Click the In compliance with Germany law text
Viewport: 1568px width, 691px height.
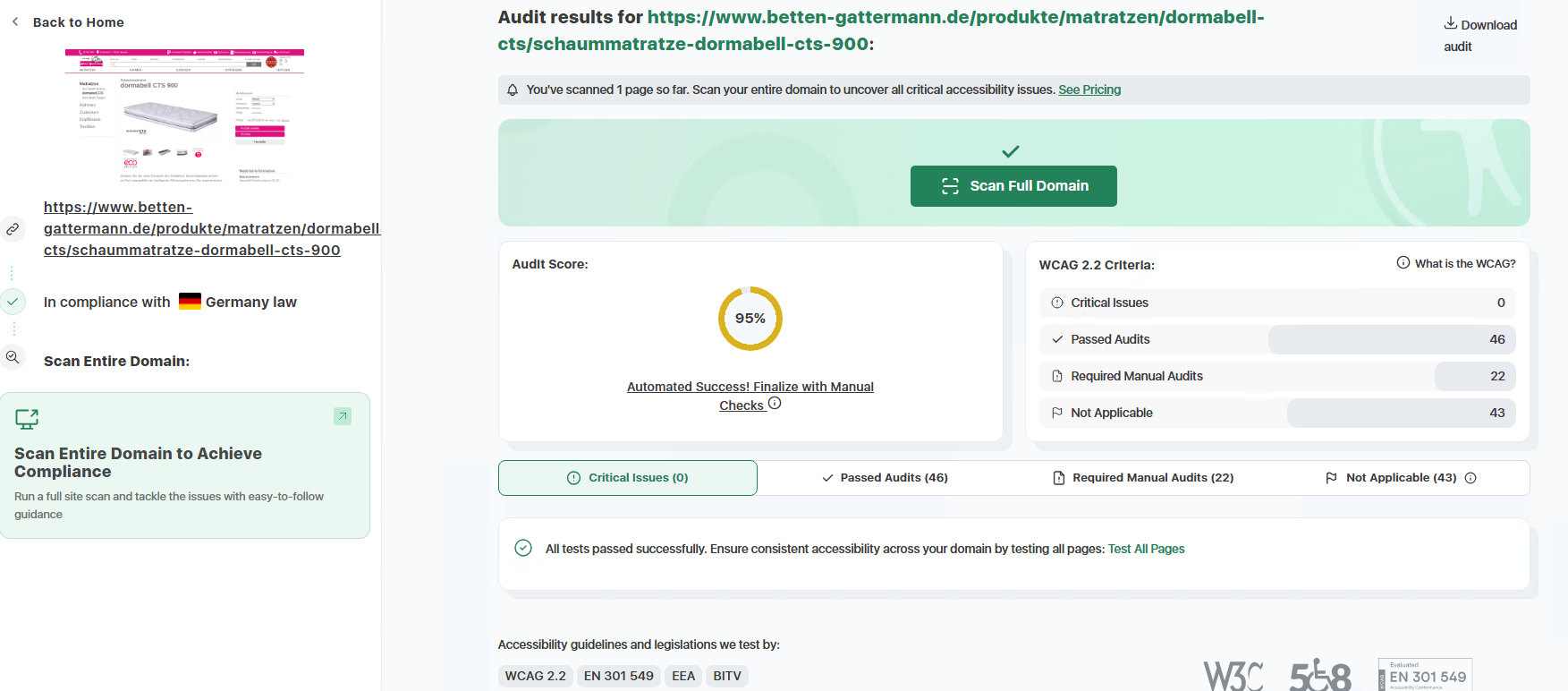pyautogui.click(x=170, y=303)
